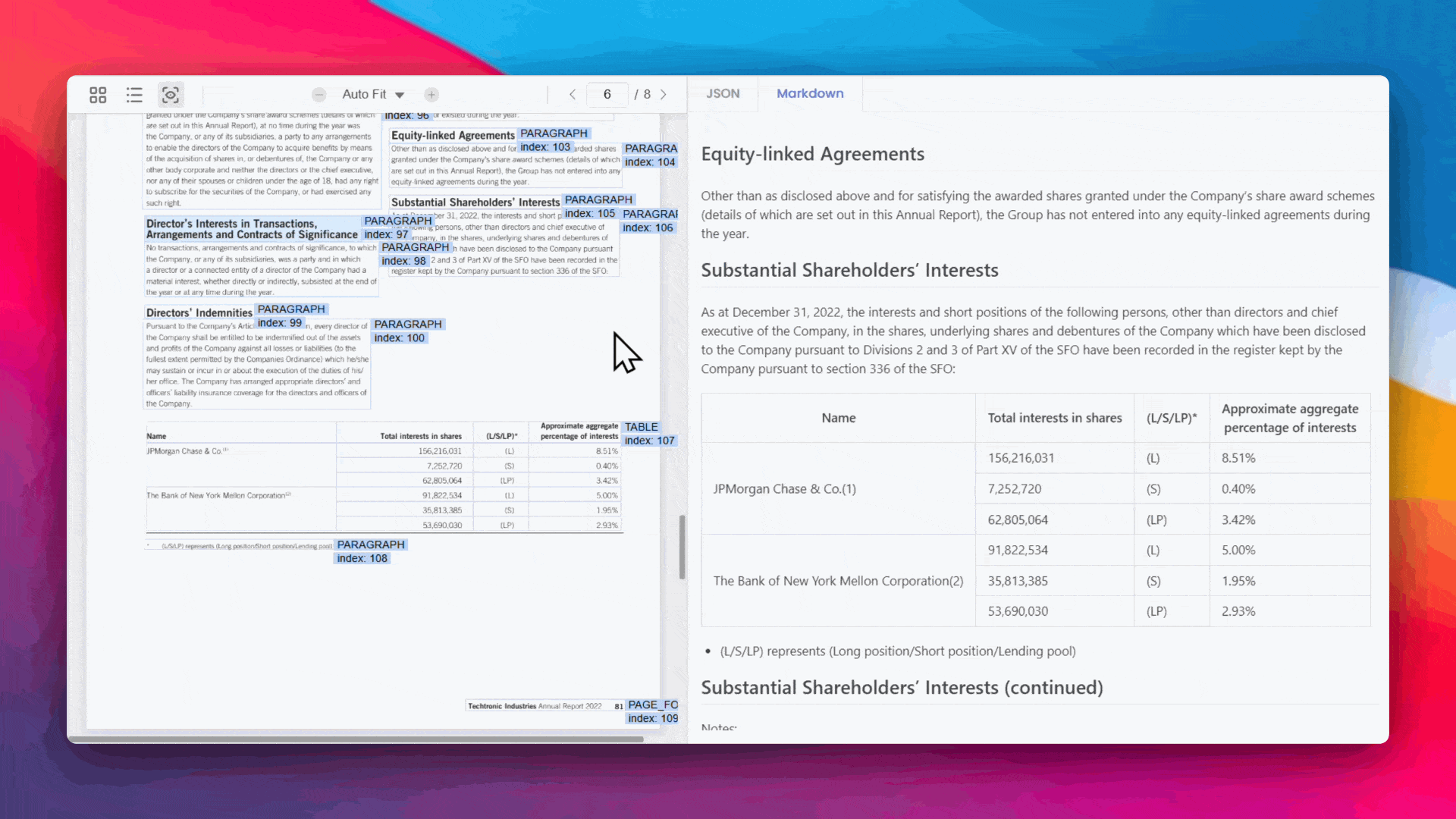
Task: Navigate to previous page
Action: click(x=572, y=93)
